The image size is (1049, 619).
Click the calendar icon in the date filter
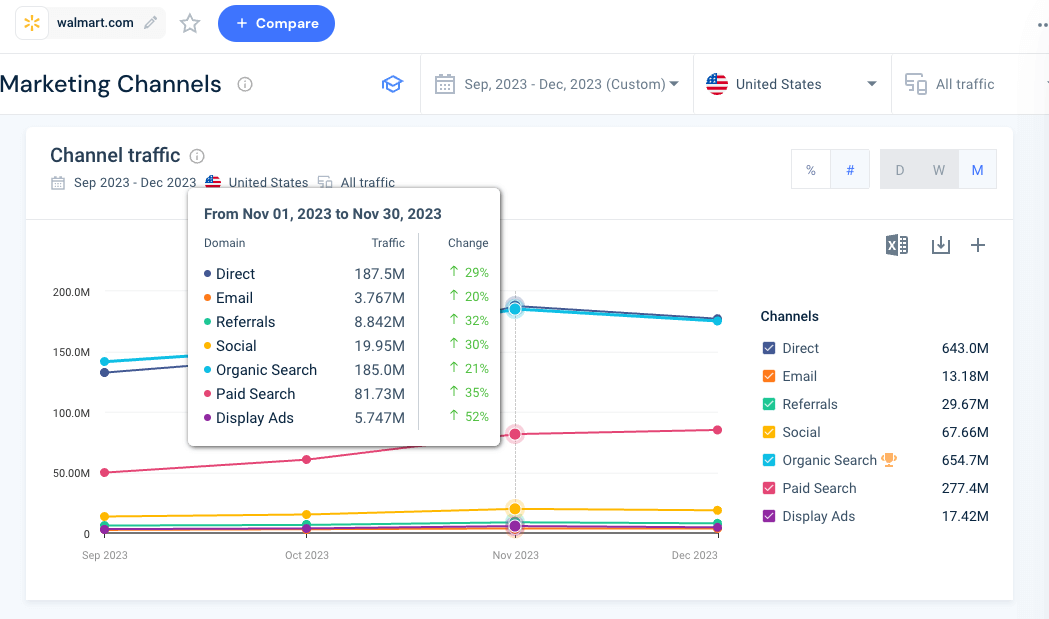click(445, 84)
